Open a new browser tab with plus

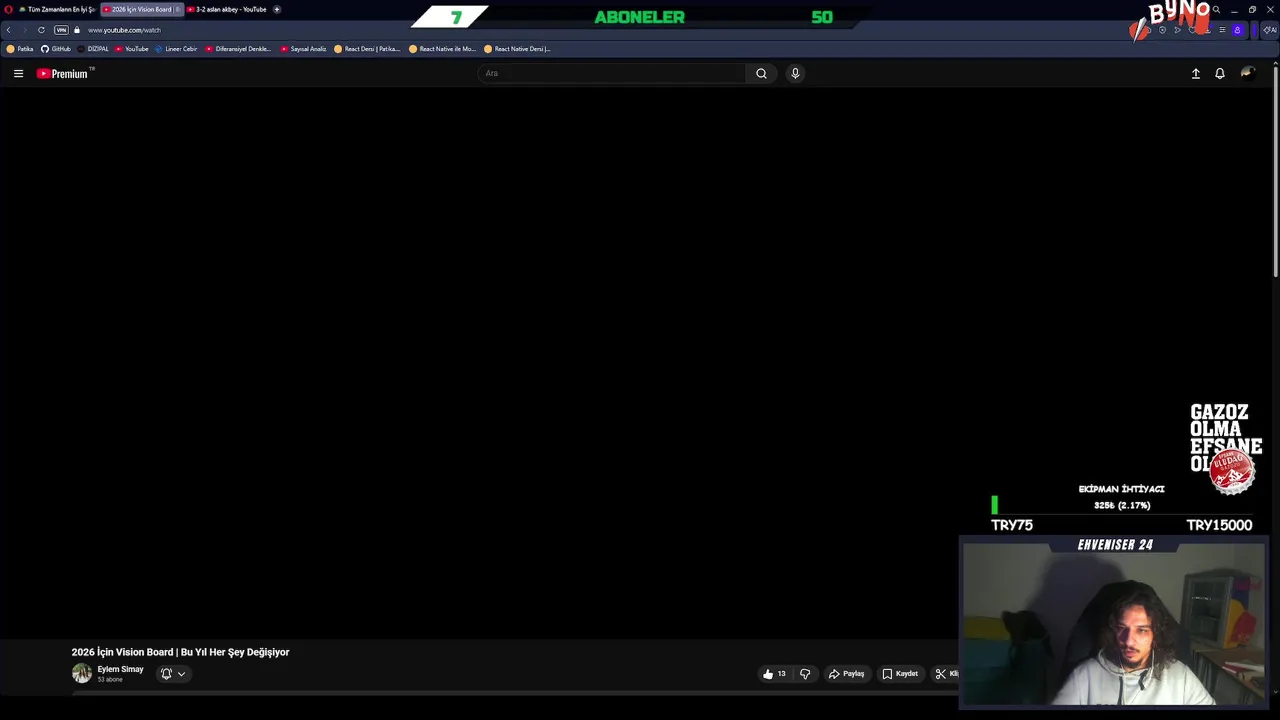(x=277, y=9)
